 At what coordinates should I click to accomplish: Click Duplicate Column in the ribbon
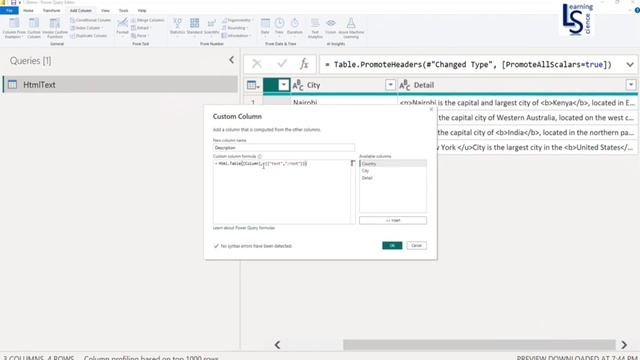coord(89,36)
